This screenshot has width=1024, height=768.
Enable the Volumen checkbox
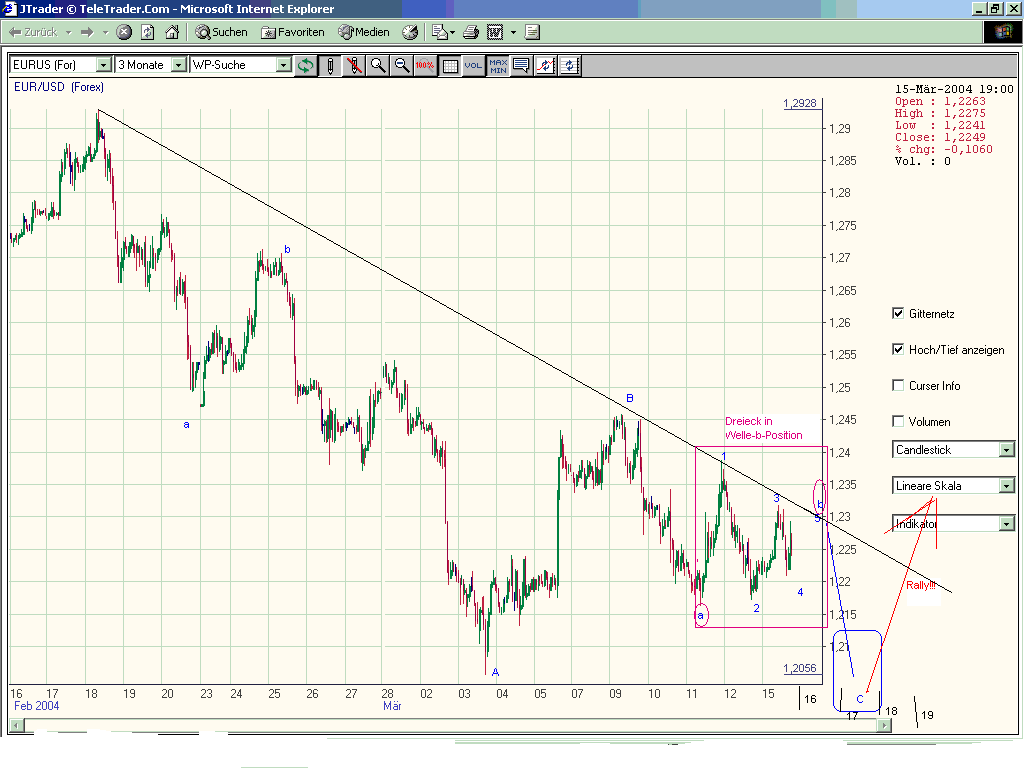pyautogui.click(x=898, y=421)
